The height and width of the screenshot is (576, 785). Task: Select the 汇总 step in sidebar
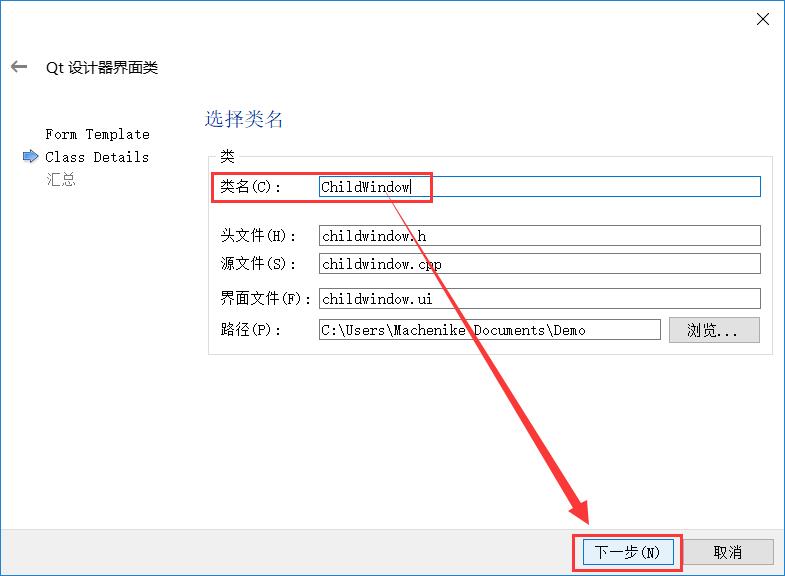(x=60, y=180)
